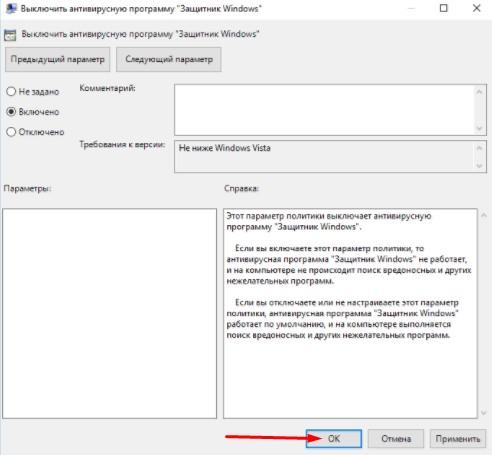The height and width of the screenshot is (455, 492).
Task: Click the 'Отмена' button
Action: point(396,438)
